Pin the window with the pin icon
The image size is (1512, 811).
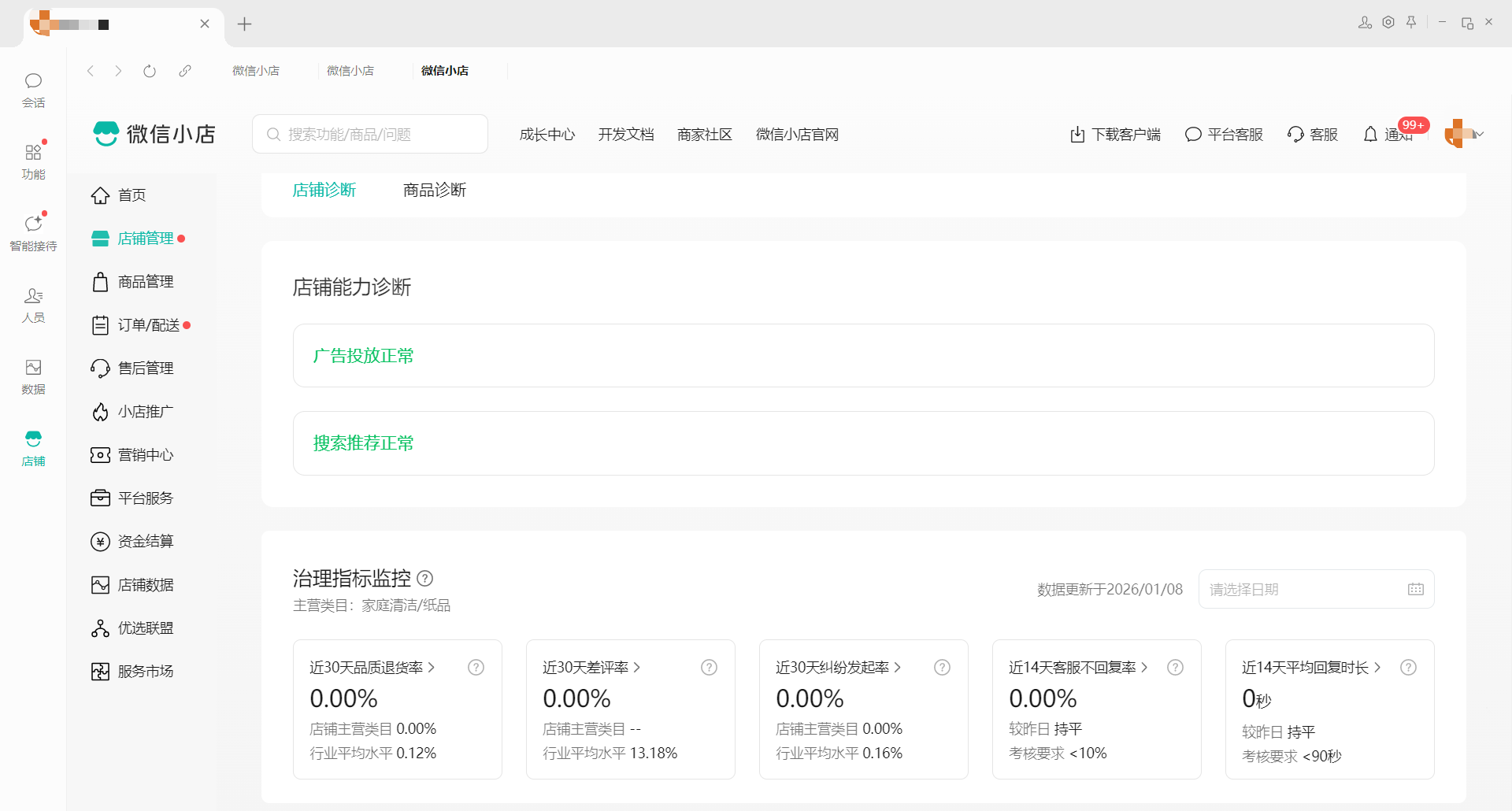tap(1411, 22)
